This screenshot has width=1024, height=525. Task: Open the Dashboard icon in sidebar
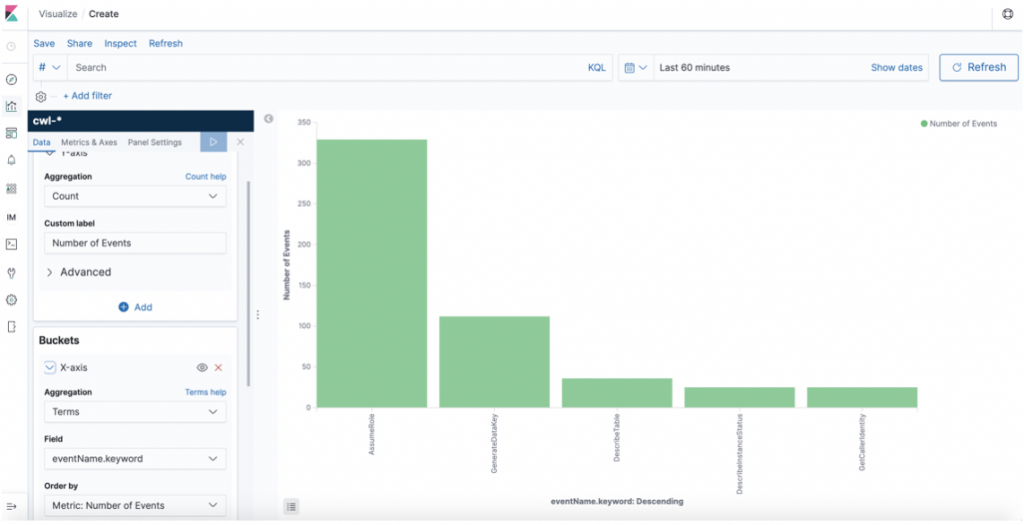[11, 133]
